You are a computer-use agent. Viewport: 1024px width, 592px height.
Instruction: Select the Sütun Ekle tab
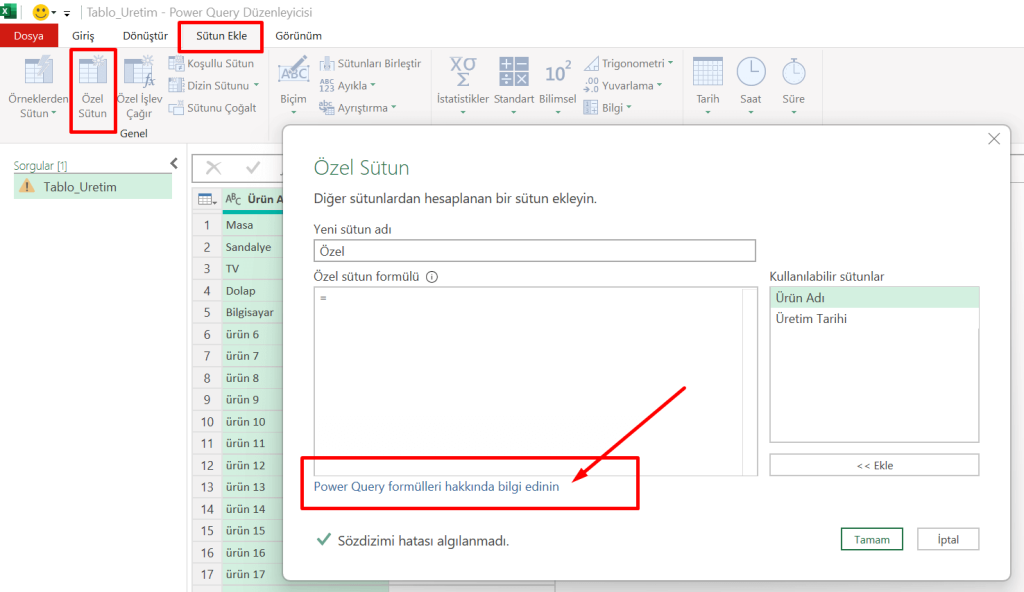pos(221,36)
